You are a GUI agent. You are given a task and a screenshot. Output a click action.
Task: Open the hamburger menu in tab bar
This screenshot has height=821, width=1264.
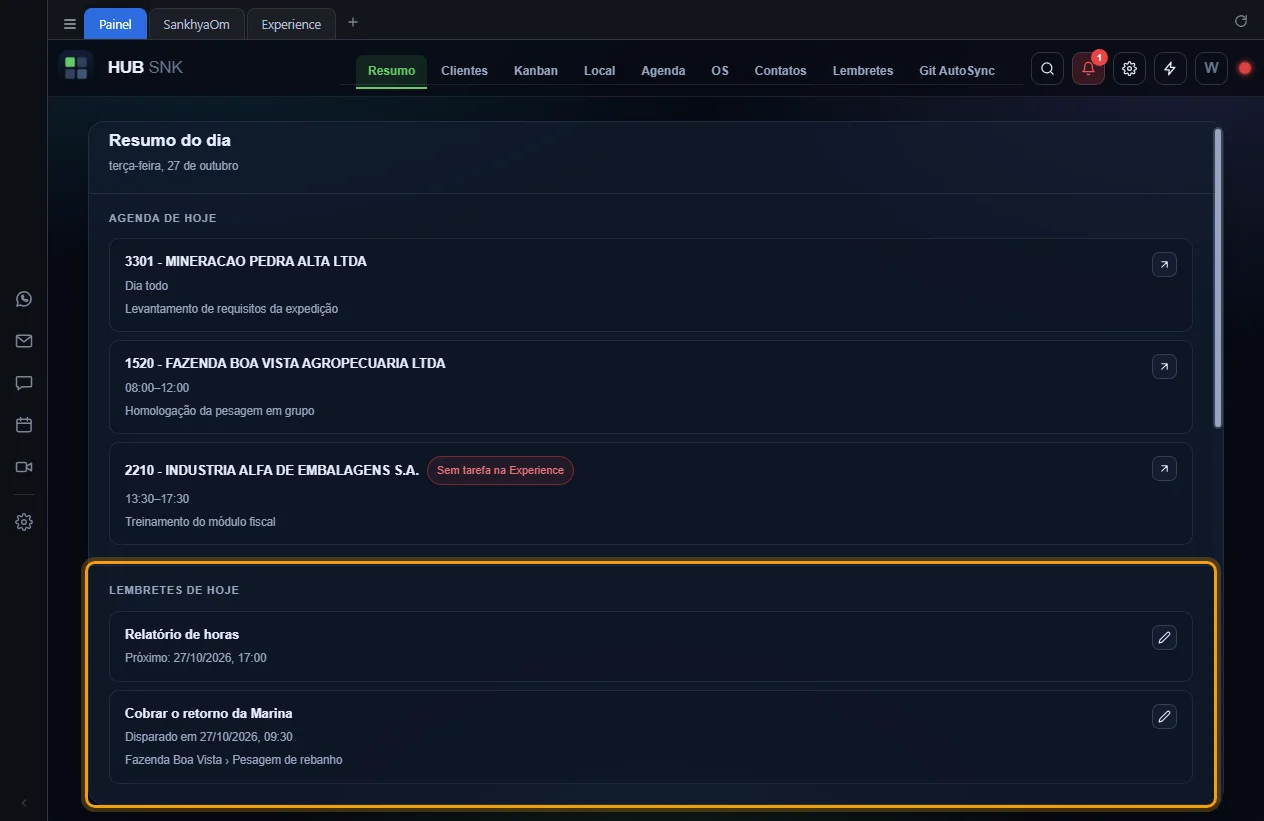(x=70, y=24)
